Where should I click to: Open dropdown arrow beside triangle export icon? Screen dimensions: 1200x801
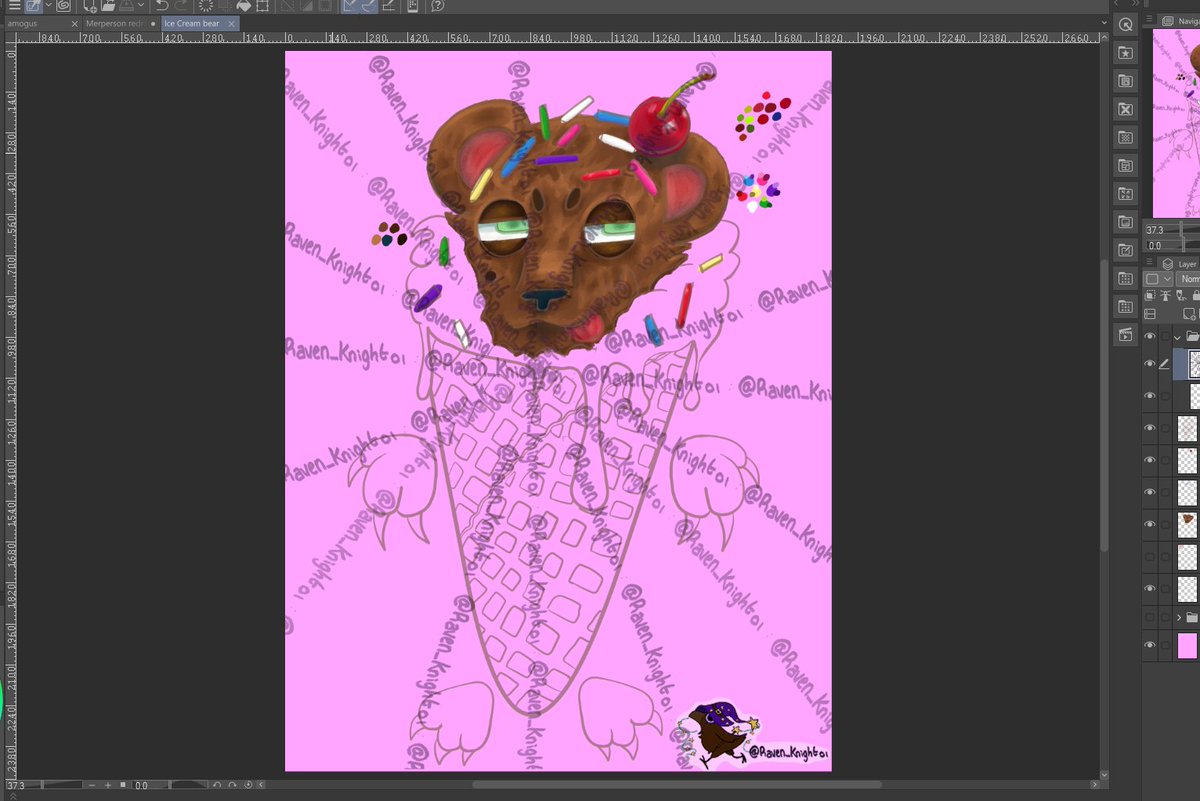coord(141,6)
